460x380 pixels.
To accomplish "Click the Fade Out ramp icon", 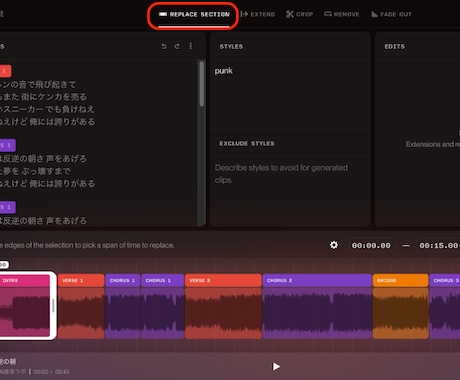I will pyautogui.click(x=375, y=14).
